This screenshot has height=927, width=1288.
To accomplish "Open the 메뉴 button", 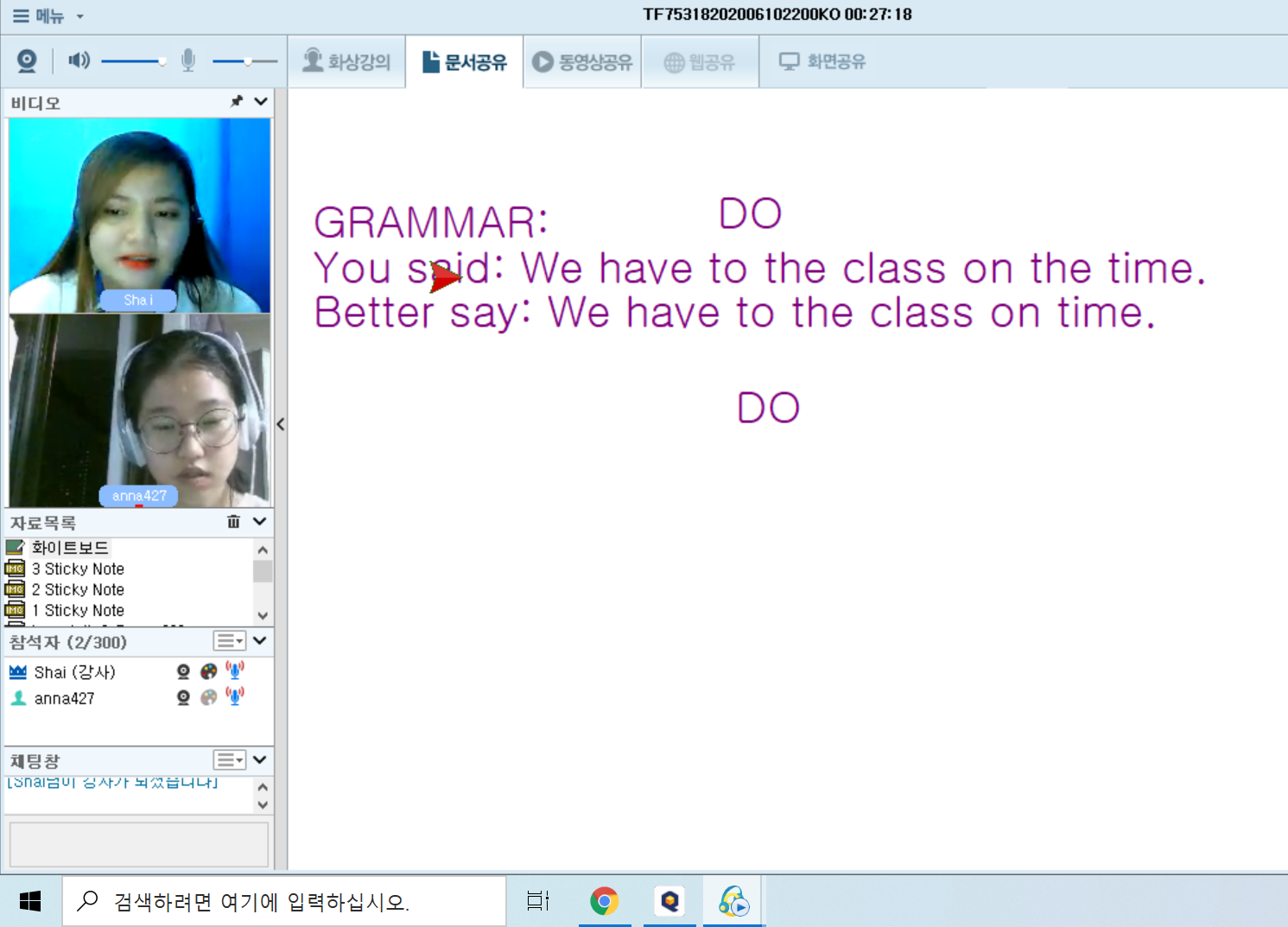I will tap(48, 16).
